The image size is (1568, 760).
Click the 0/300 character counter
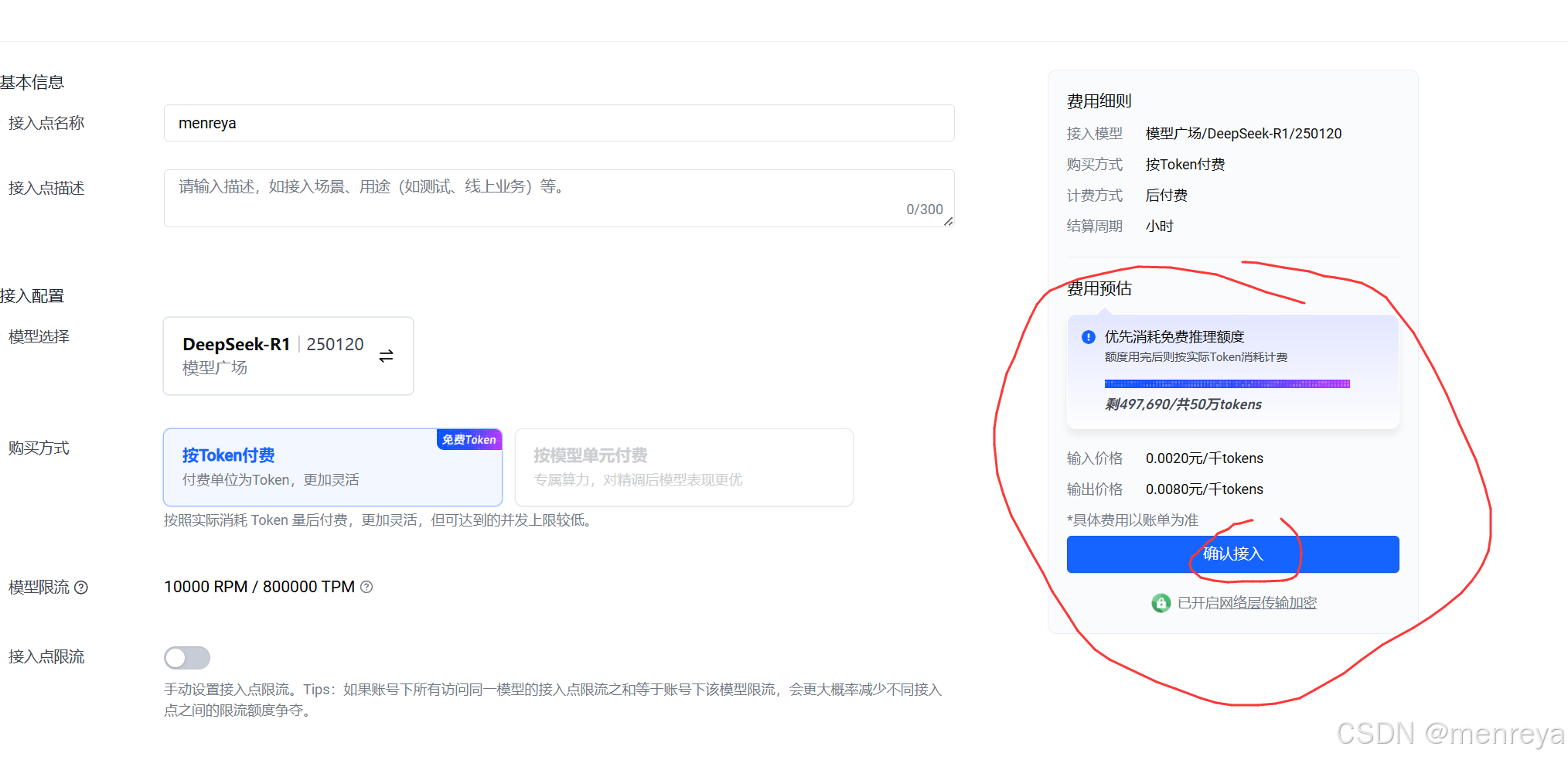(x=924, y=210)
